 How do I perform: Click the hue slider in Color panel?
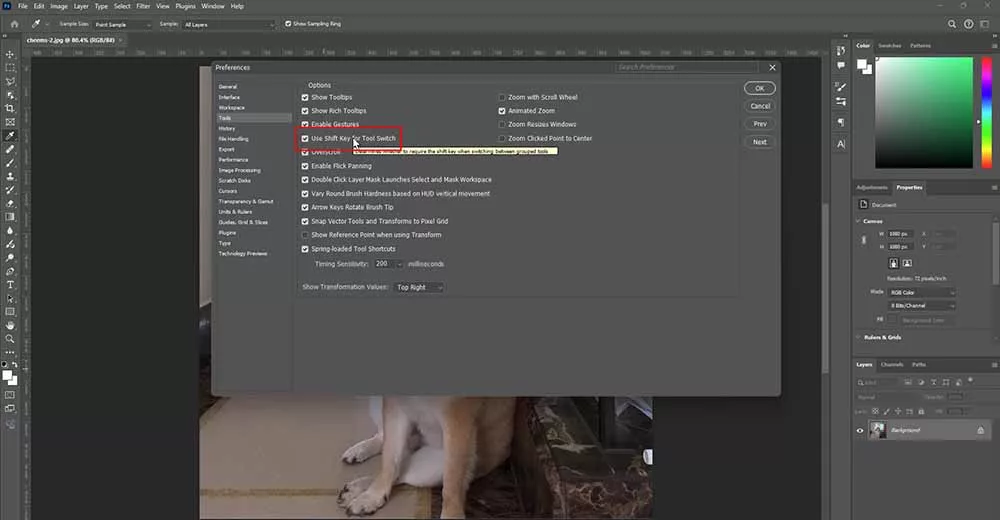tap(986, 112)
